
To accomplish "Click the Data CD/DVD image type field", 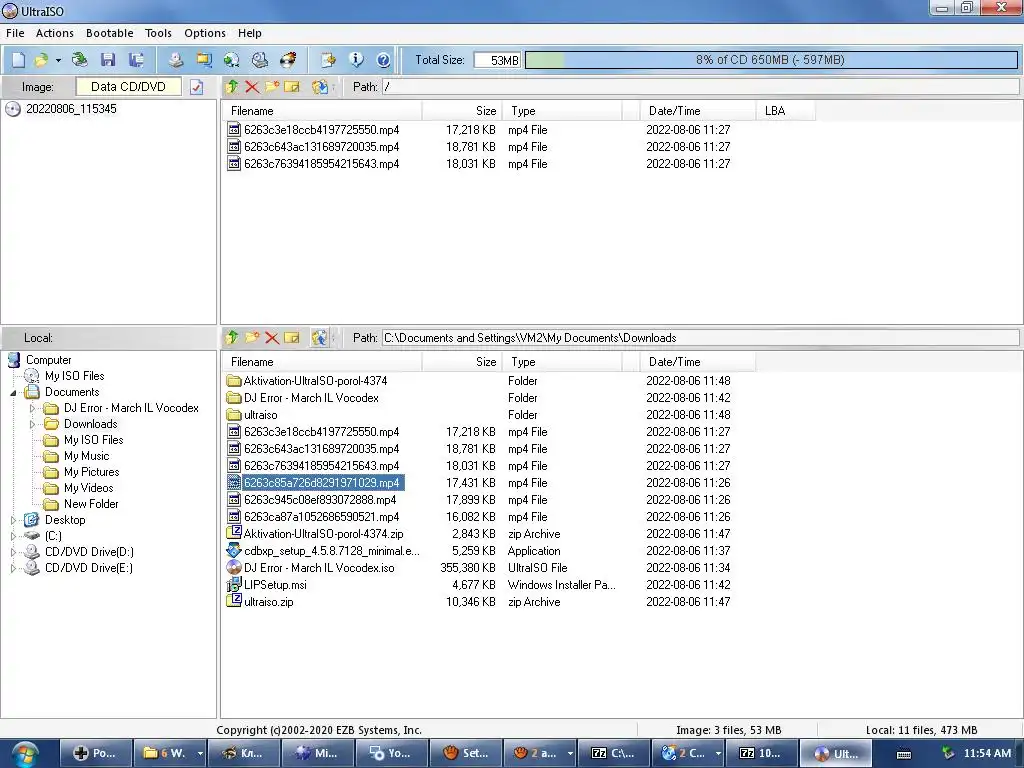I will tap(129, 87).
